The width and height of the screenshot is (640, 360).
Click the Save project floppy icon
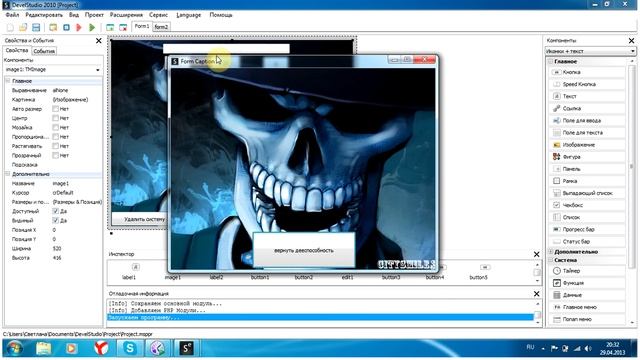pos(36,27)
